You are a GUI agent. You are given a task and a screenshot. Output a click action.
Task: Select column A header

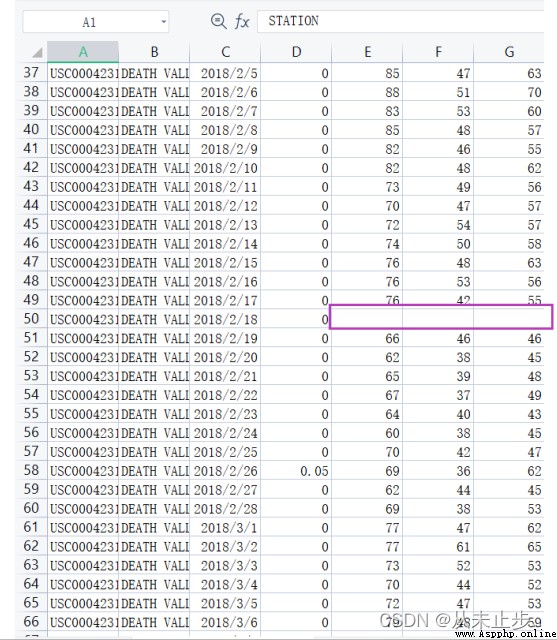83,52
